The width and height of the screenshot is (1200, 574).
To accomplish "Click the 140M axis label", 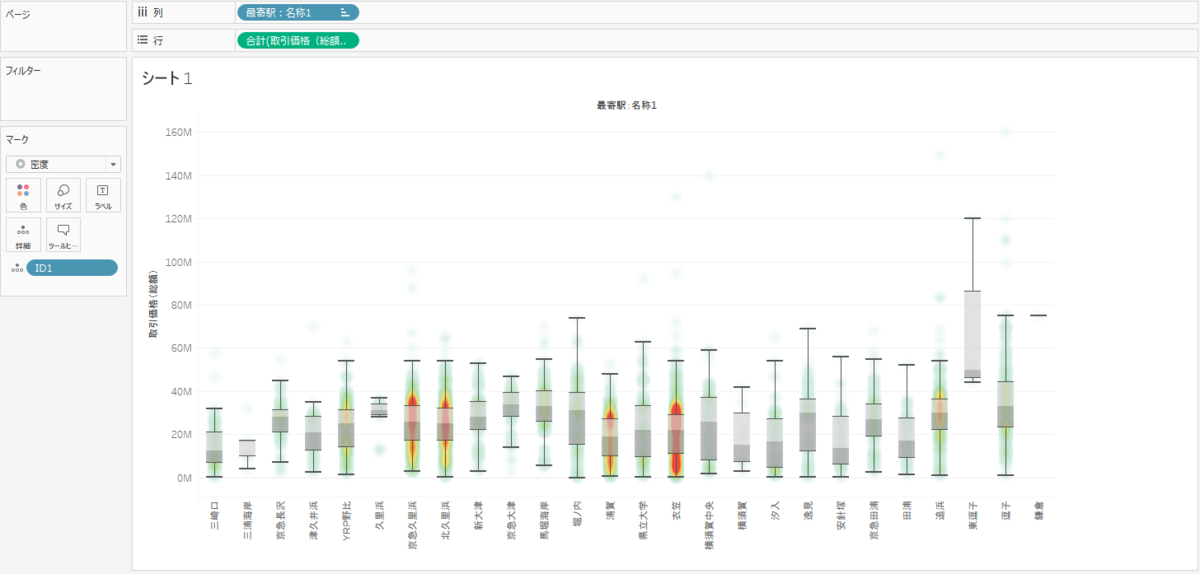I will pos(179,175).
